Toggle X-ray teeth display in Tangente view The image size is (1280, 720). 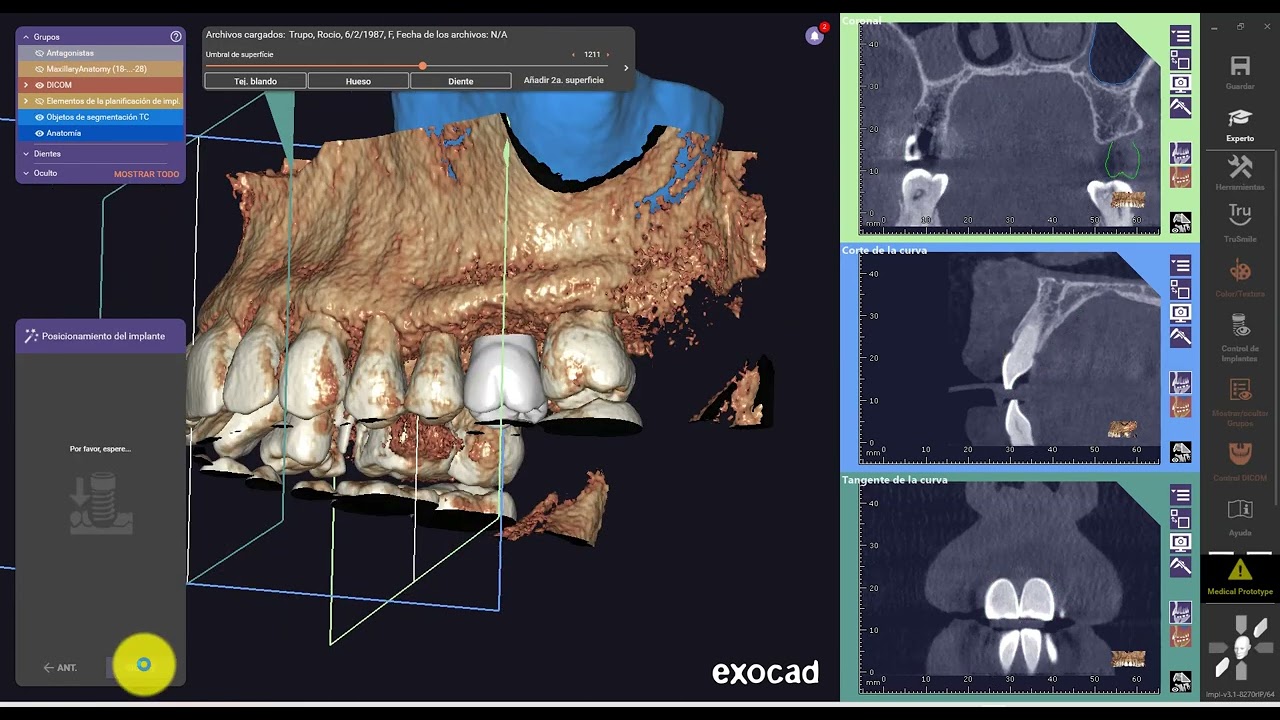click(x=1181, y=612)
